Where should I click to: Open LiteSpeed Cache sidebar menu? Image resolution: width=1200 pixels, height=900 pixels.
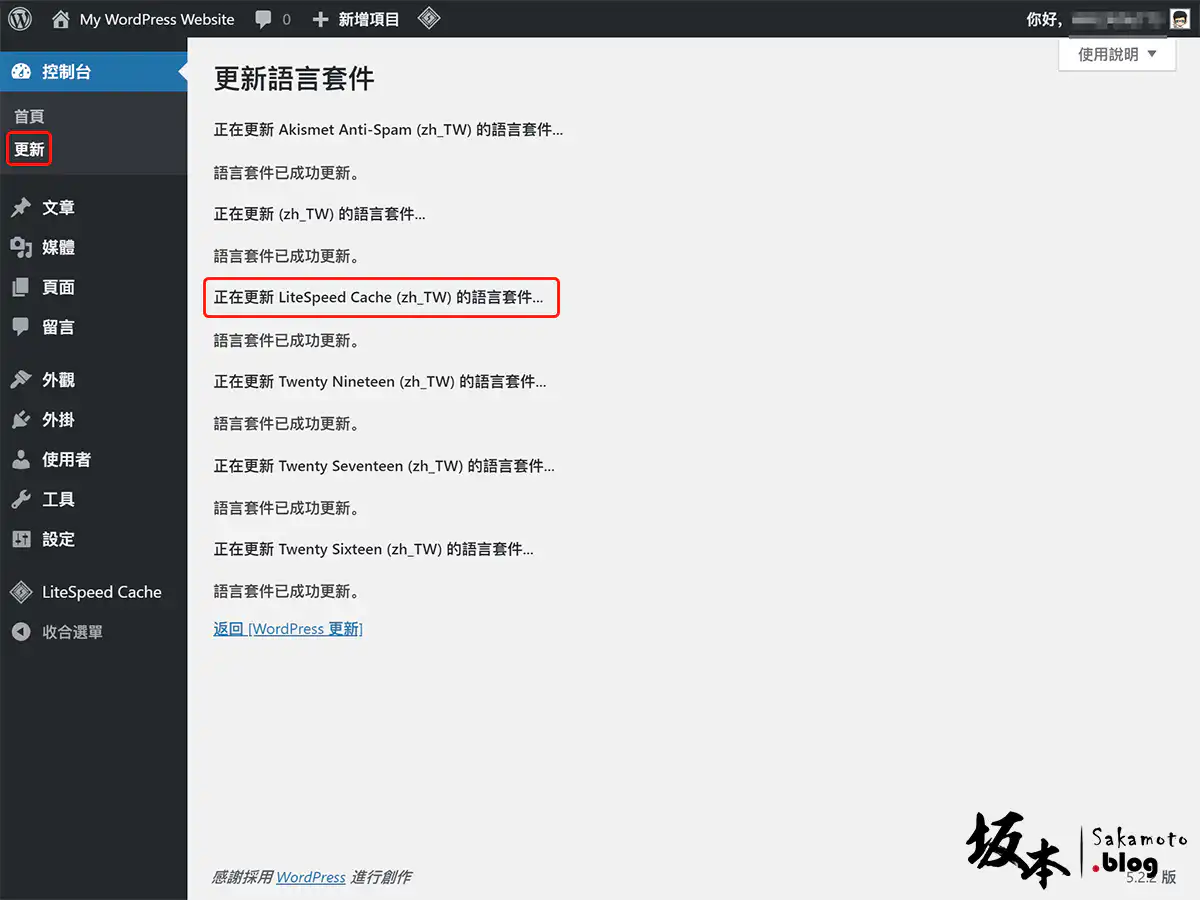tap(101, 592)
